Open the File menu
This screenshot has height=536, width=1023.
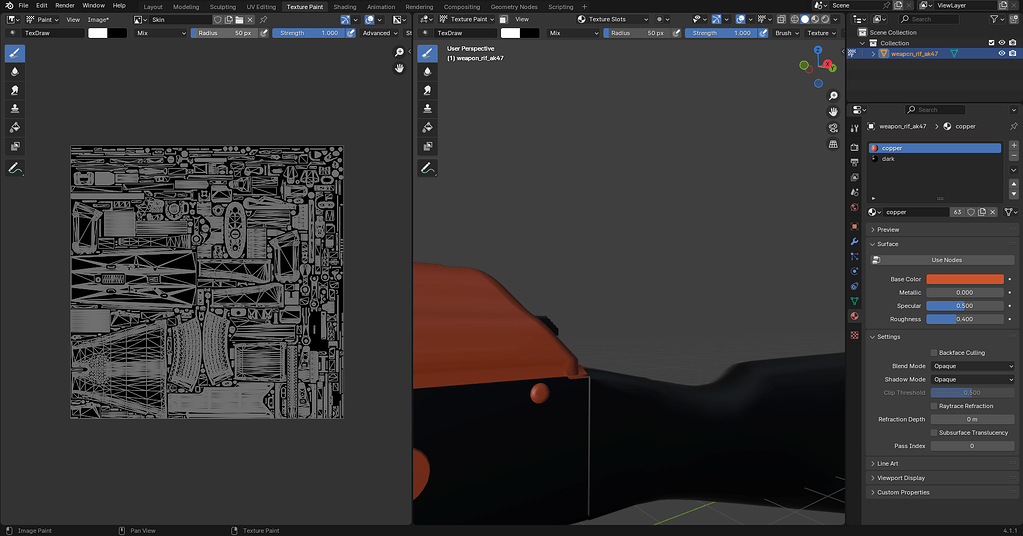(x=23, y=5)
